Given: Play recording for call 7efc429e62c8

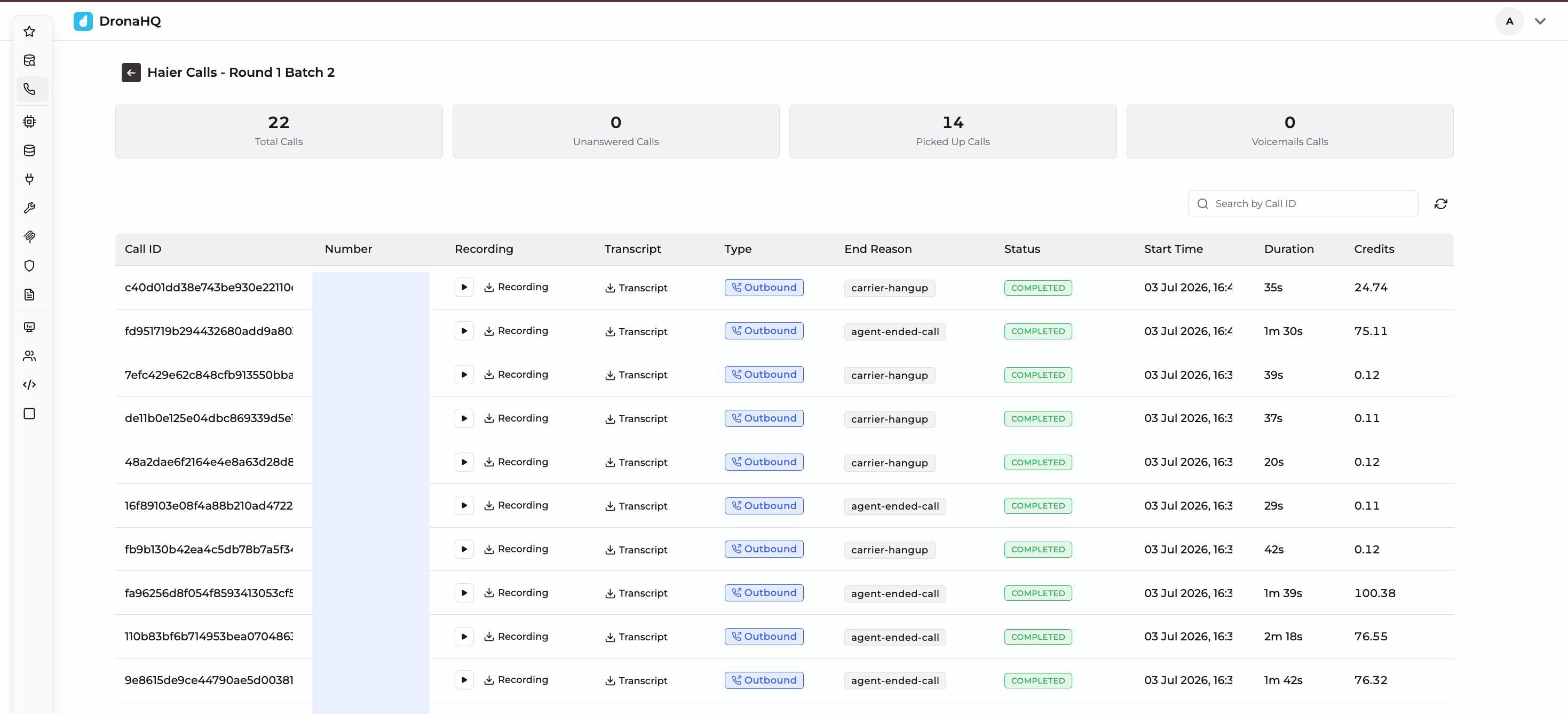Looking at the screenshot, I should coord(464,375).
